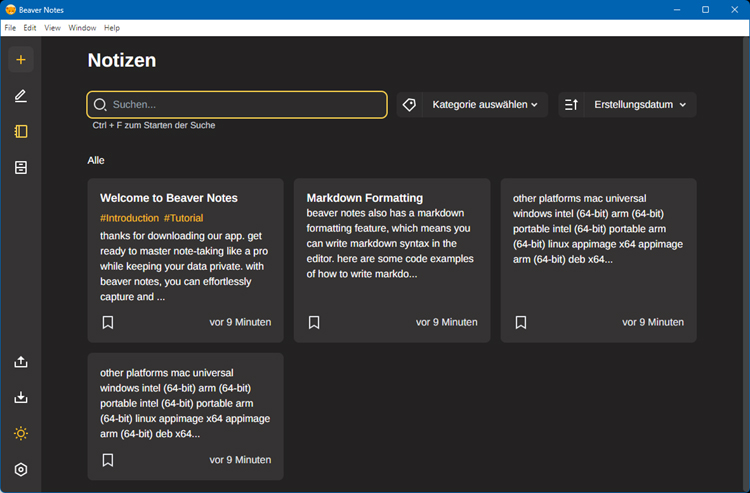The height and width of the screenshot is (493, 750).
Task: Open the Markdown Formatting note title
Action: [x=364, y=198]
